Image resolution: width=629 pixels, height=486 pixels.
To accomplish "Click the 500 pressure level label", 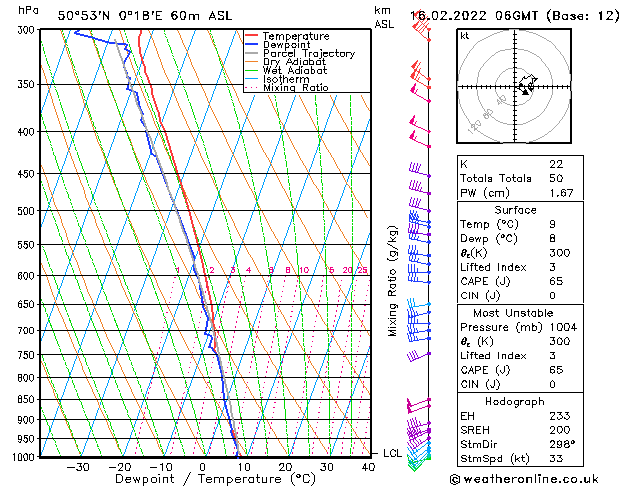I will click(28, 211).
